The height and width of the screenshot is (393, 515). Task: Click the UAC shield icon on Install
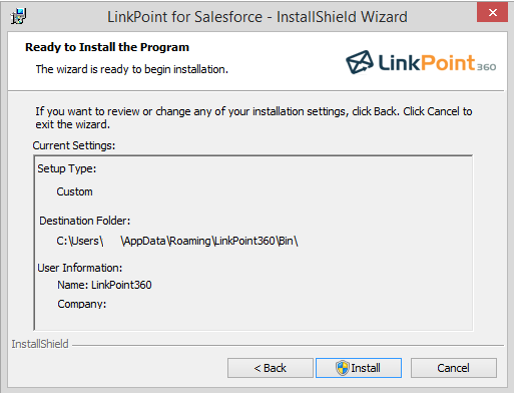tap(342, 368)
